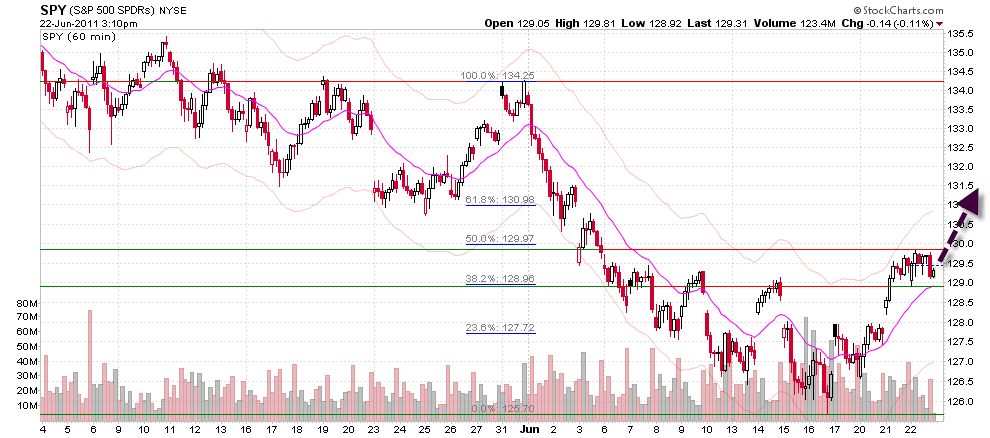This screenshot has height=438, width=990.
Task: Click the 14 date label on axis
Action: [759, 429]
